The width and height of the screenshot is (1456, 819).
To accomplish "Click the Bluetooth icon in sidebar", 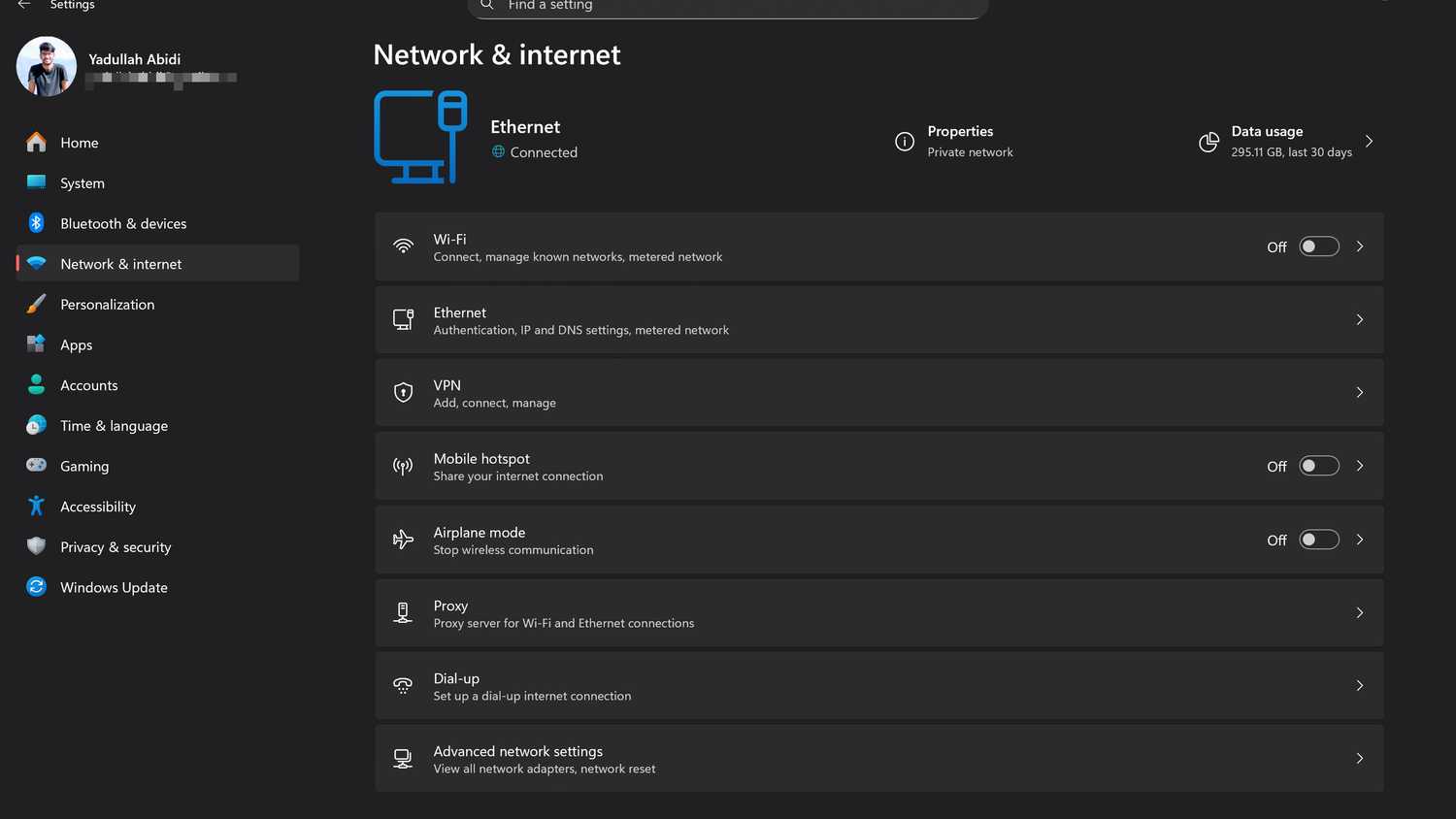I will coord(36,223).
